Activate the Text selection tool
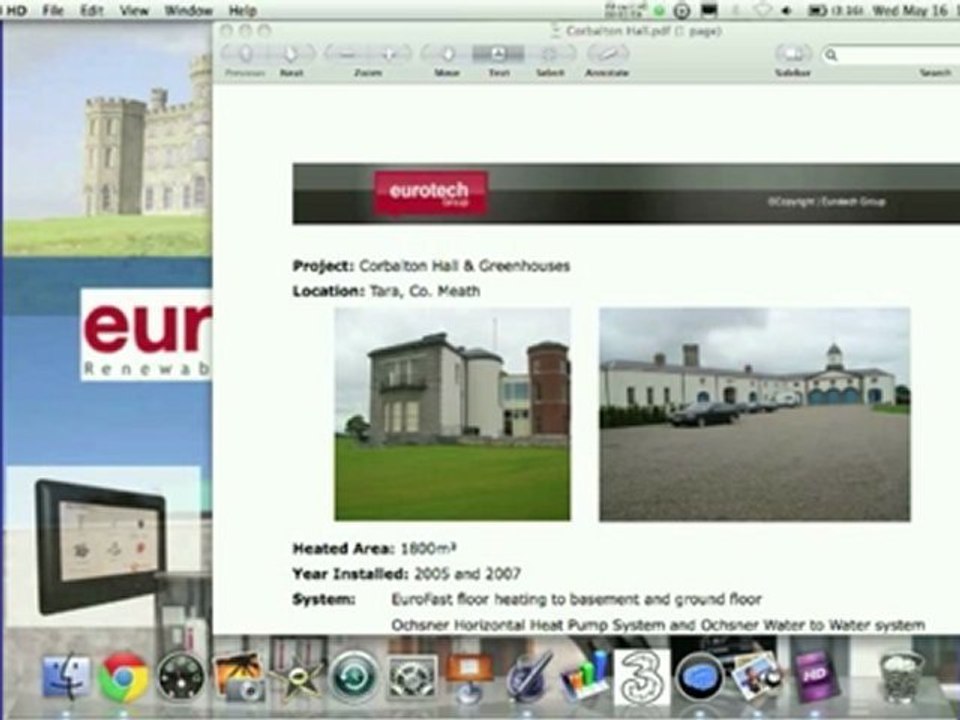 coord(498,55)
